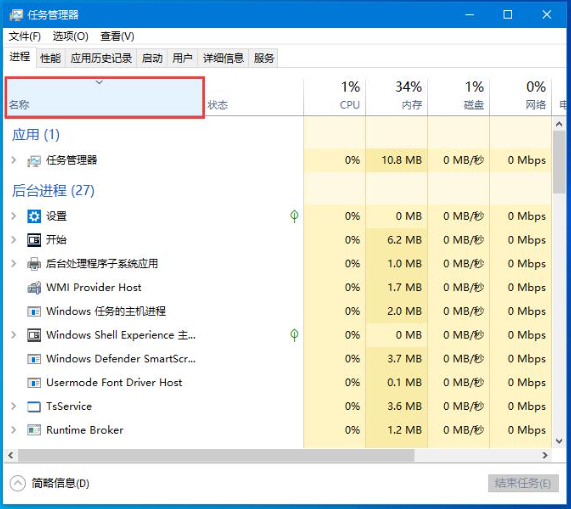
Task: Expand the 设置 process entry
Action: pyautogui.click(x=13, y=216)
